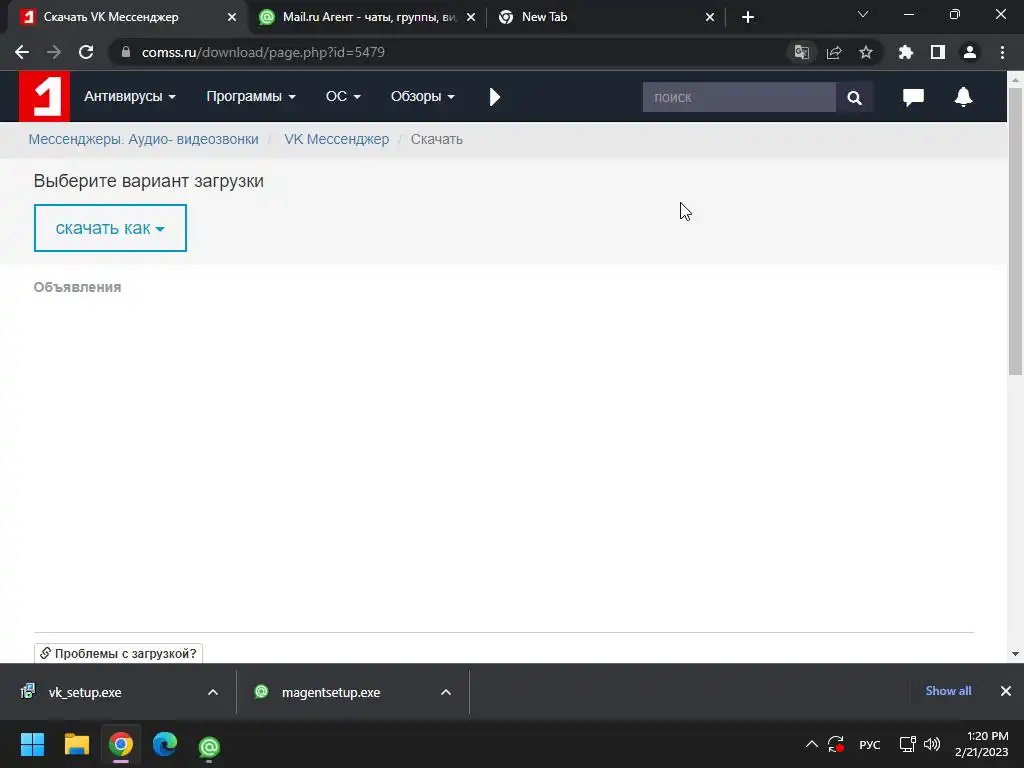Open the volume speaker tray icon
The width and height of the screenshot is (1024, 768).
(x=932, y=744)
